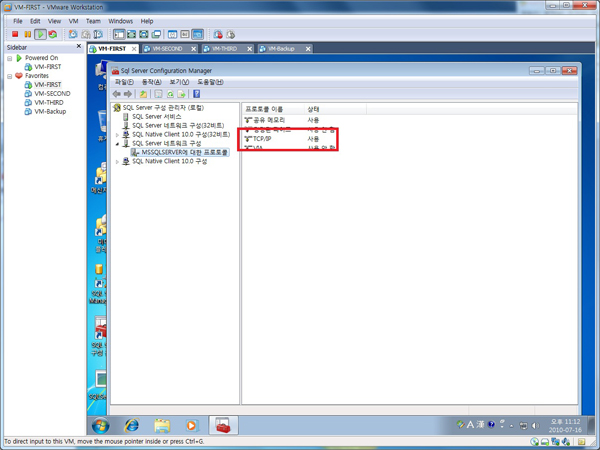Select SQL Server 서비스 tree node
This screenshot has width=600, height=450.
[157, 117]
